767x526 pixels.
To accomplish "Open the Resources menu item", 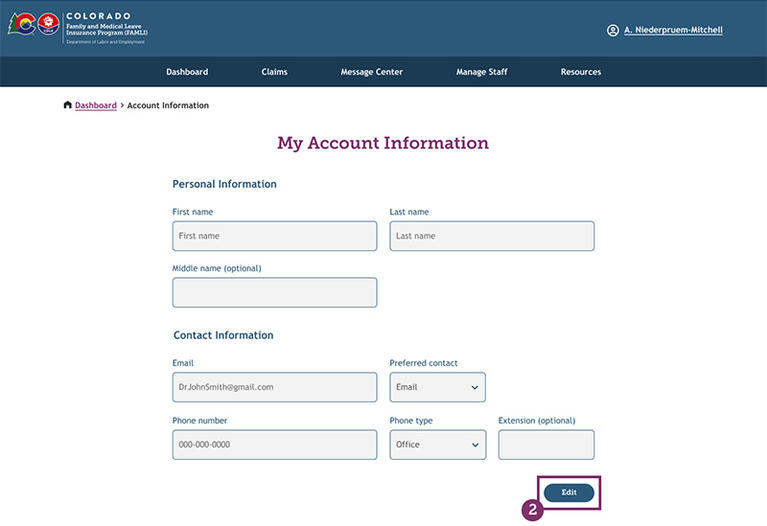I will pos(581,71).
